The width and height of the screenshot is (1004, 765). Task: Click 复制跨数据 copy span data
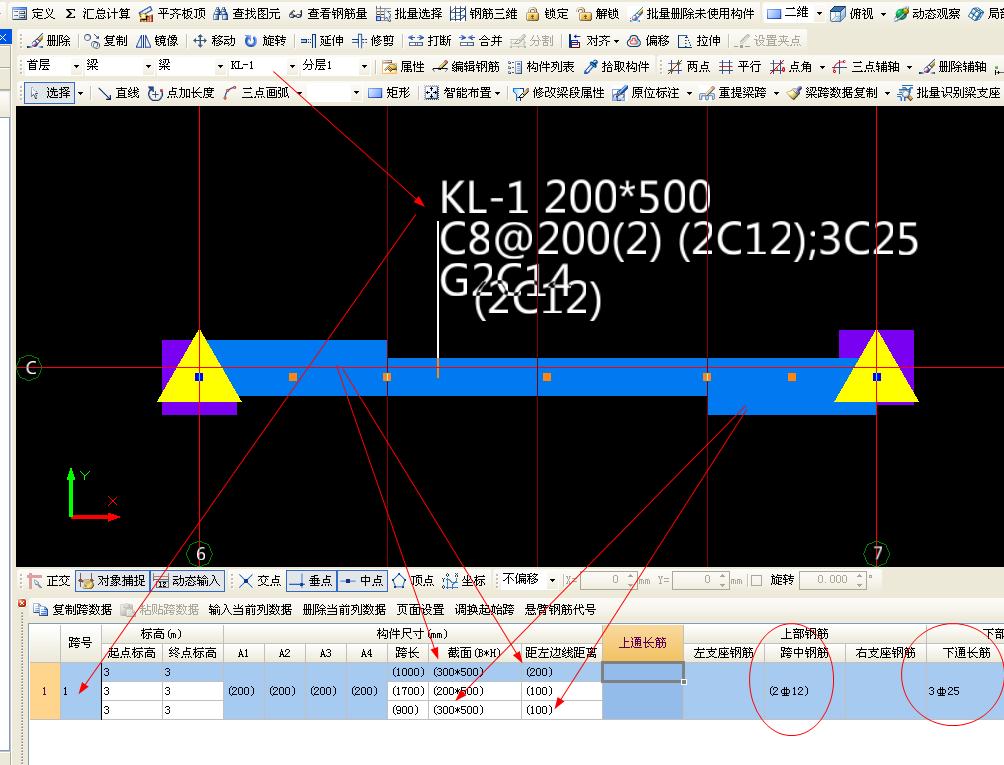pyautogui.click(x=73, y=609)
